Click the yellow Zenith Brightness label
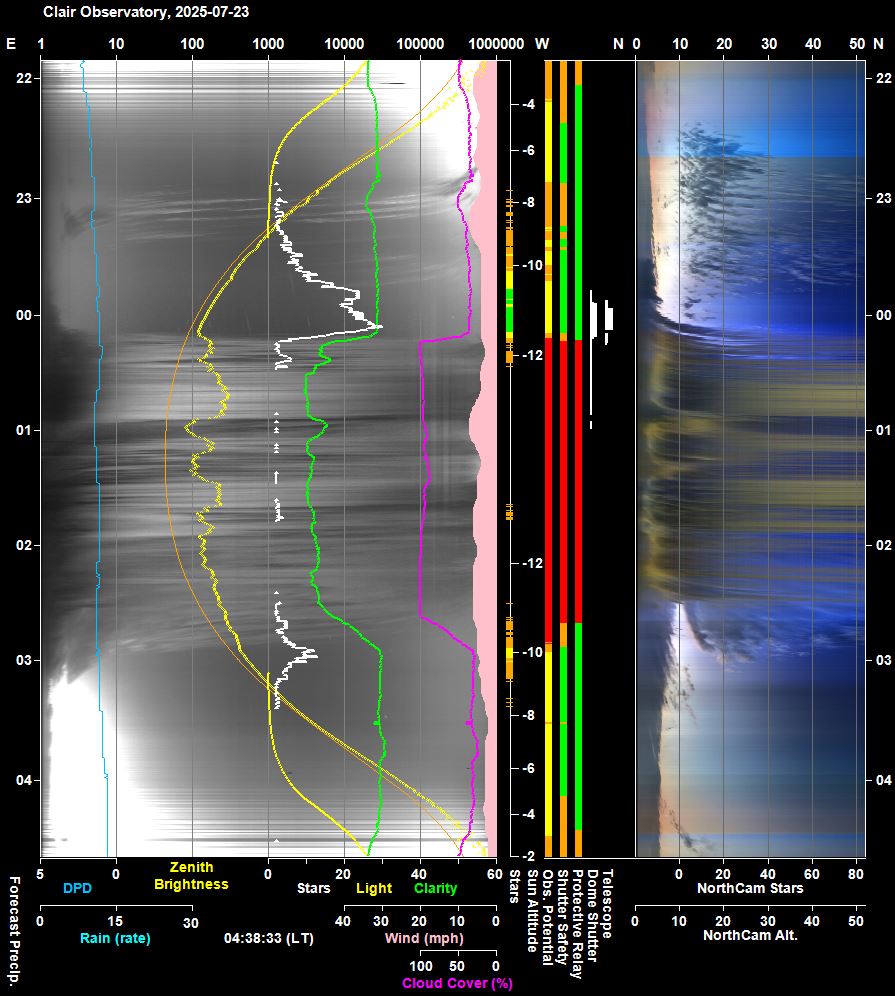 (x=191, y=876)
